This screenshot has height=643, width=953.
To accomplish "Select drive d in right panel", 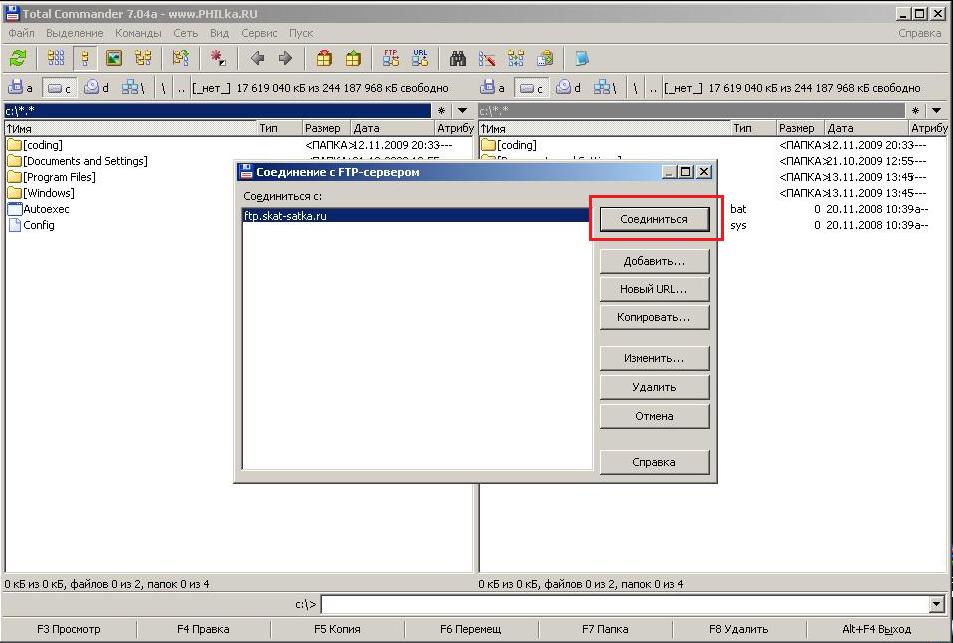I will click(569, 88).
